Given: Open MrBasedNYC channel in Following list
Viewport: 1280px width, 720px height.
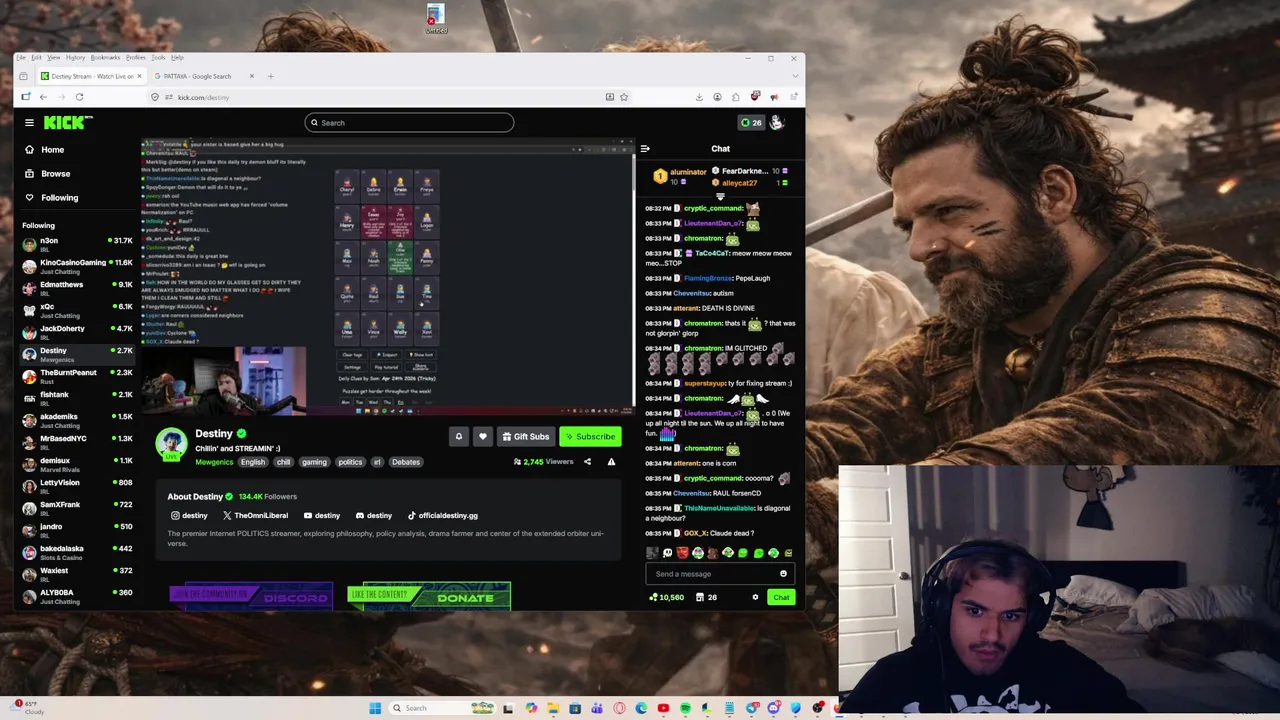Looking at the screenshot, I should pos(77,442).
